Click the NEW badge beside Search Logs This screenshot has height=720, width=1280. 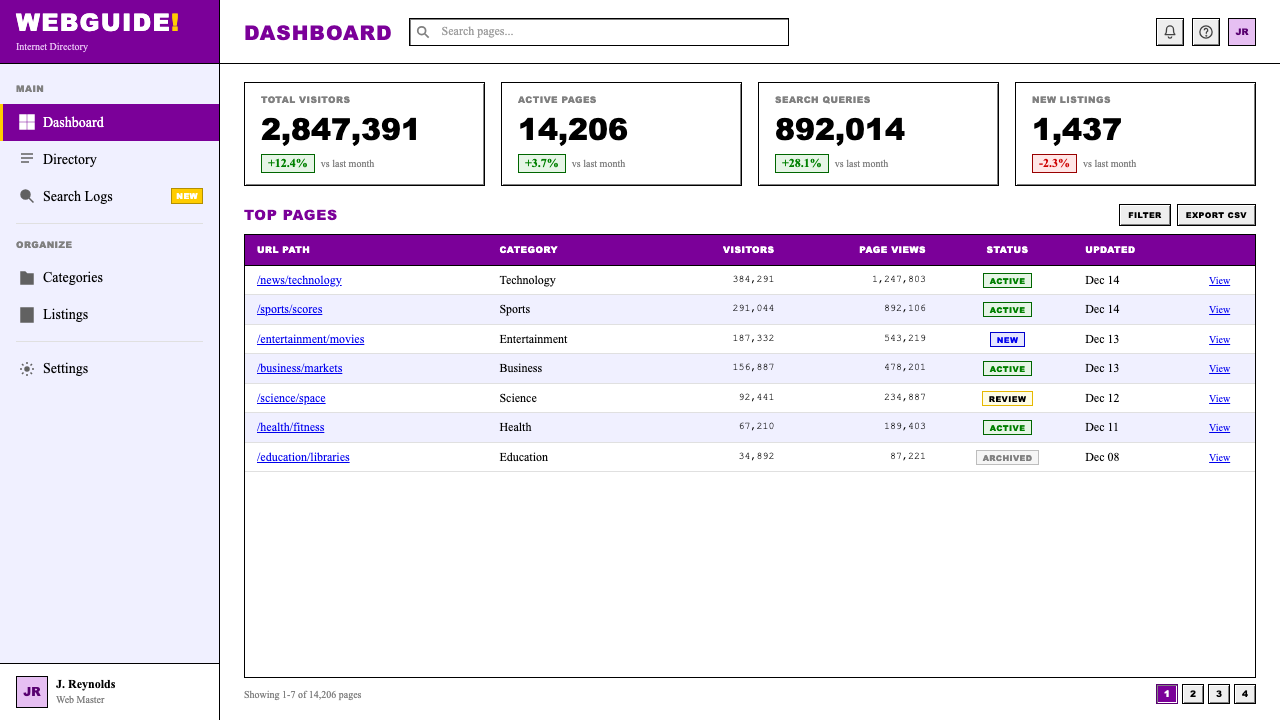tap(187, 196)
